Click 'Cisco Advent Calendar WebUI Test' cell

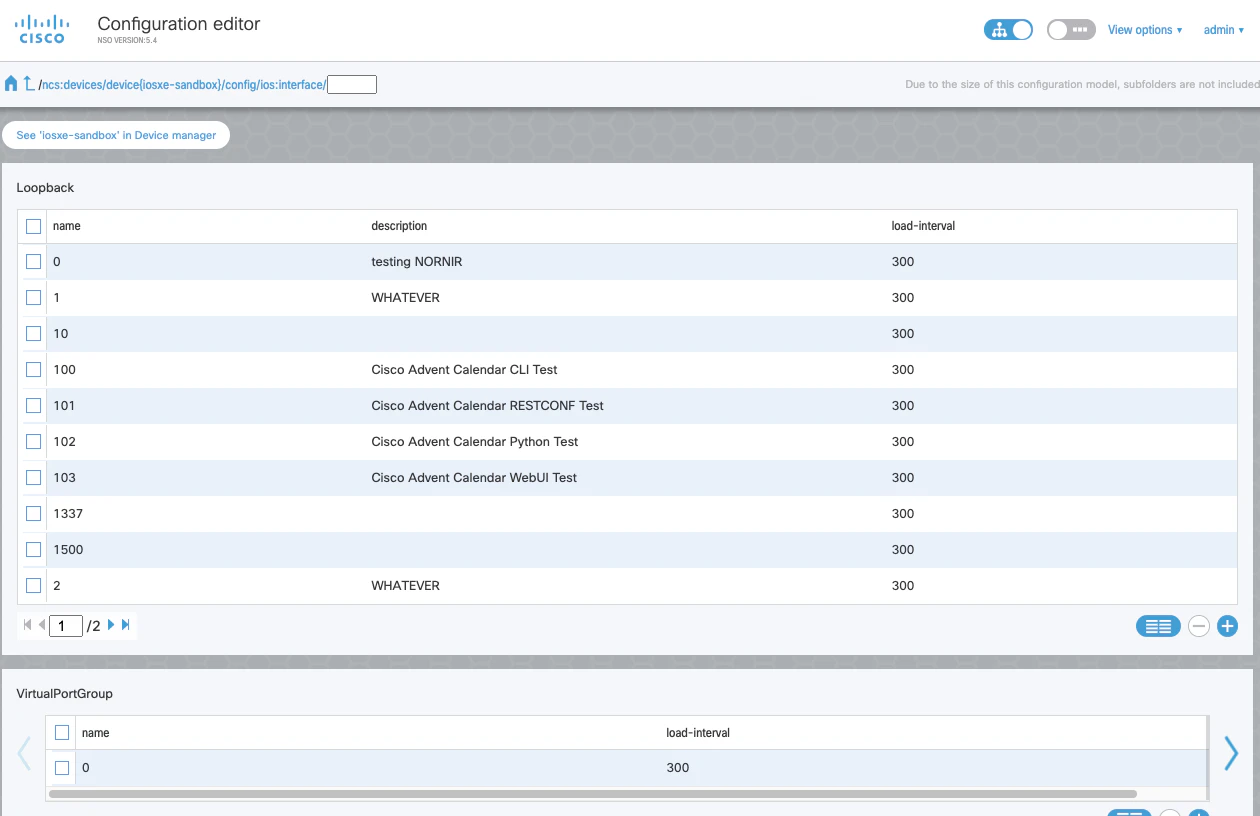(474, 478)
